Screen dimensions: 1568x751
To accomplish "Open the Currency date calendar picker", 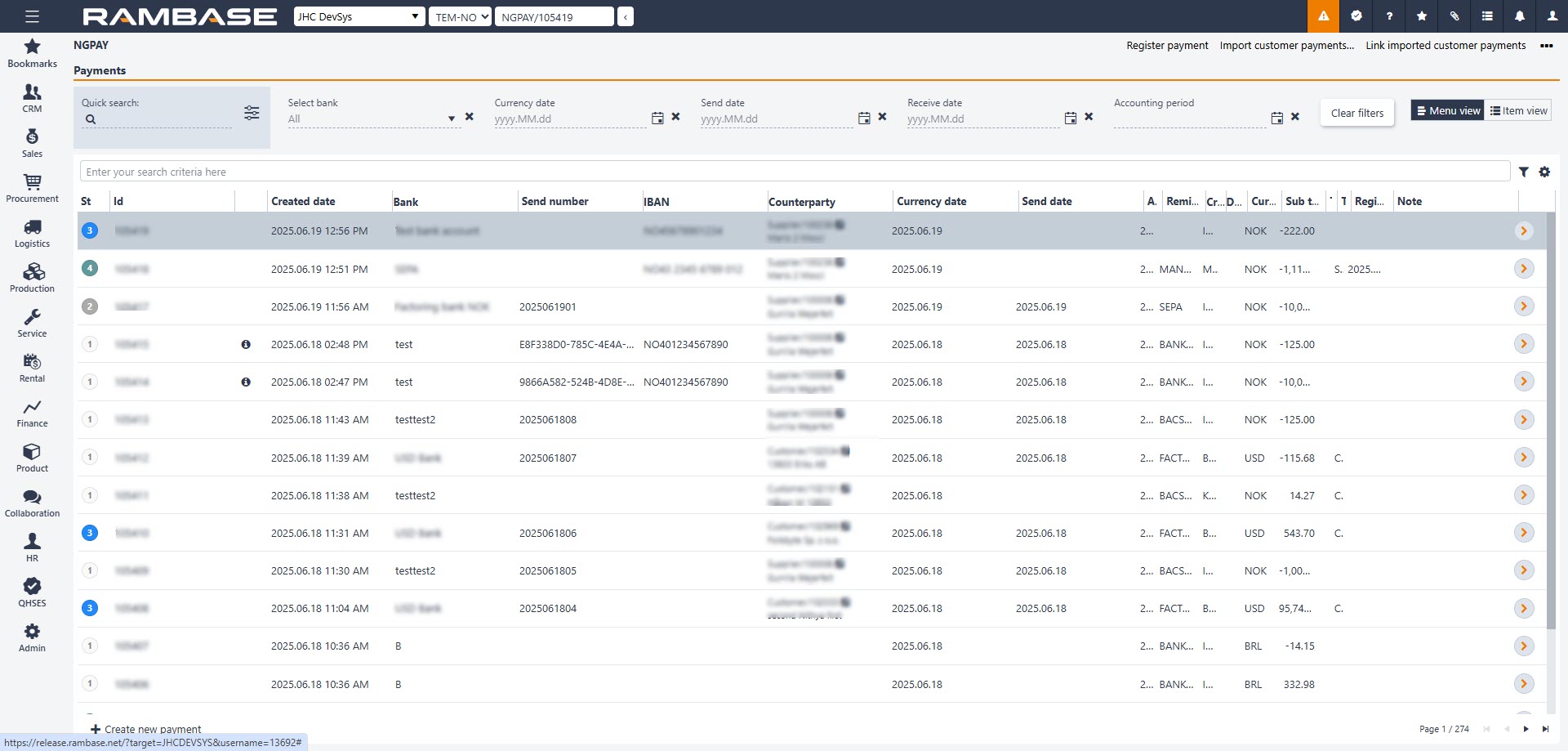I will pos(657,118).
